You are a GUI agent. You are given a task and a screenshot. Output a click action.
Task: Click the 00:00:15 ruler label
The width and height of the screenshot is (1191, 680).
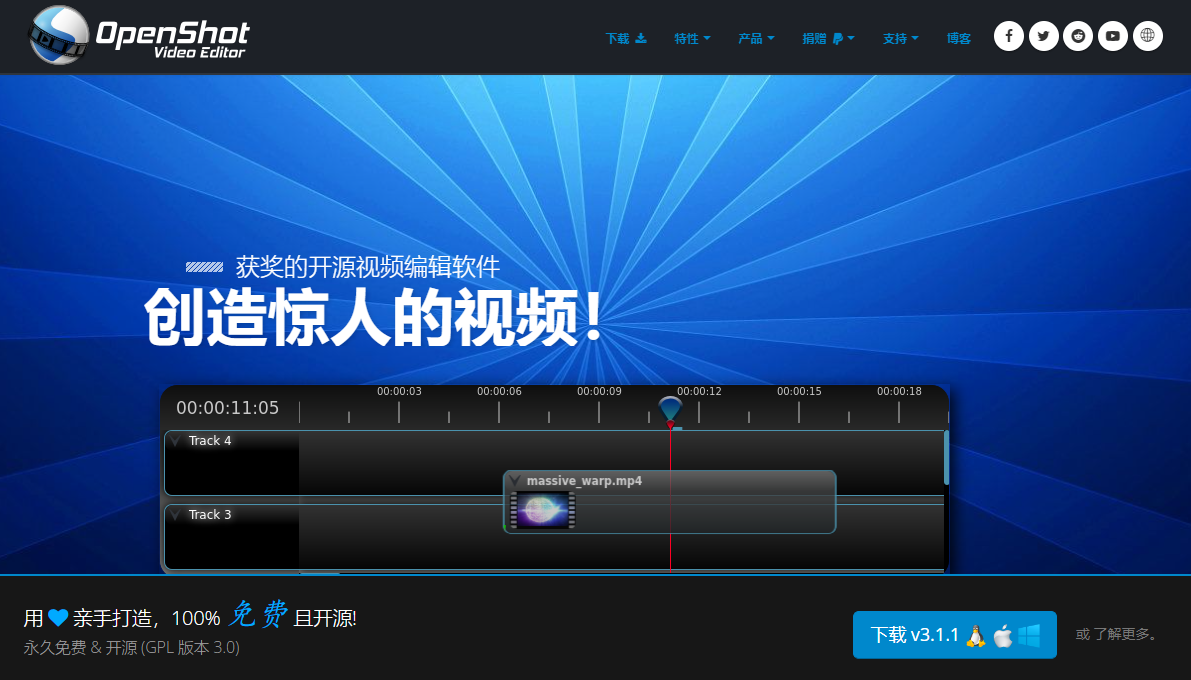pos(799,391)
